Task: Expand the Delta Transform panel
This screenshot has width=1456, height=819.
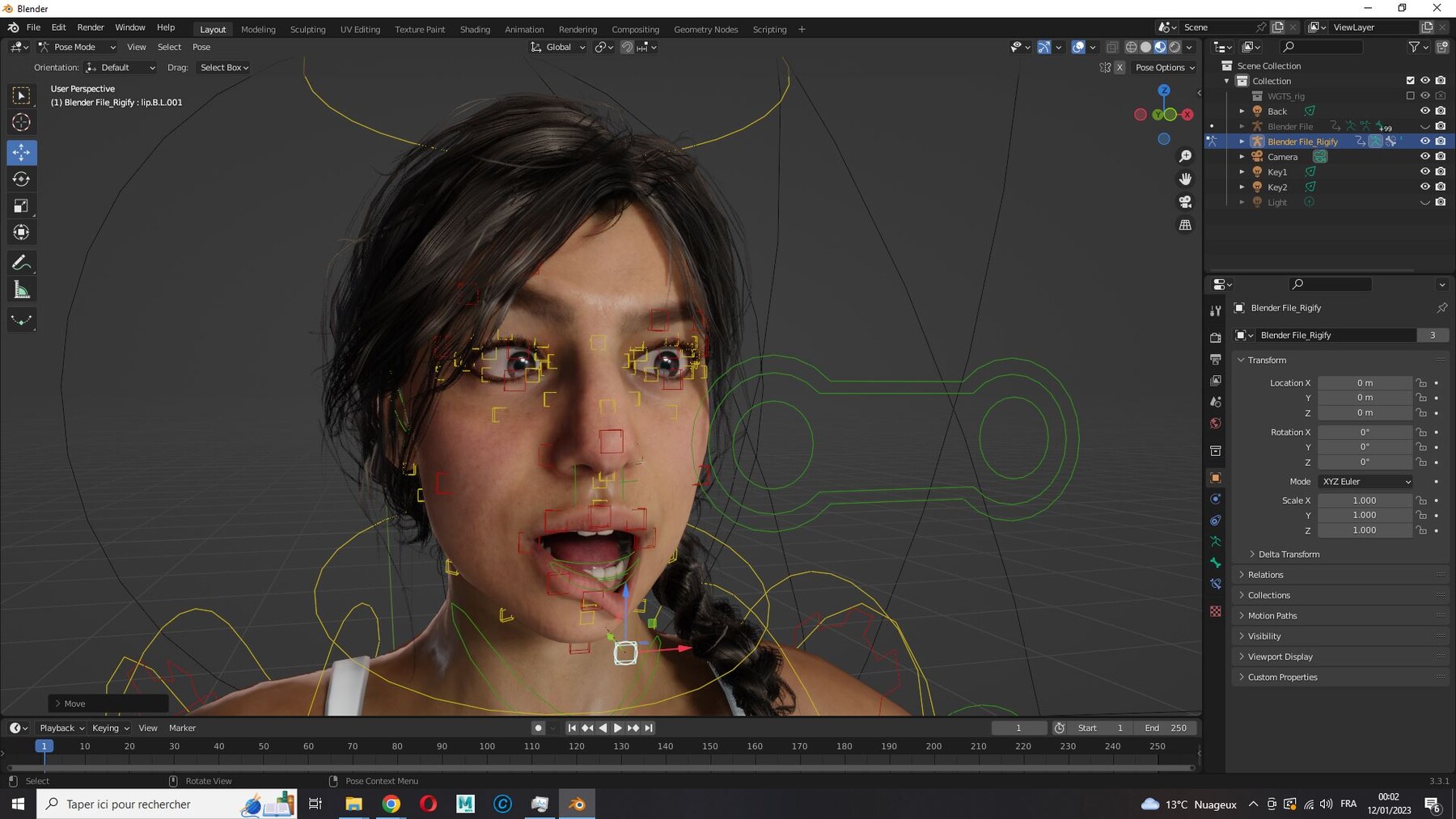Action: [x=1289, y=555]
